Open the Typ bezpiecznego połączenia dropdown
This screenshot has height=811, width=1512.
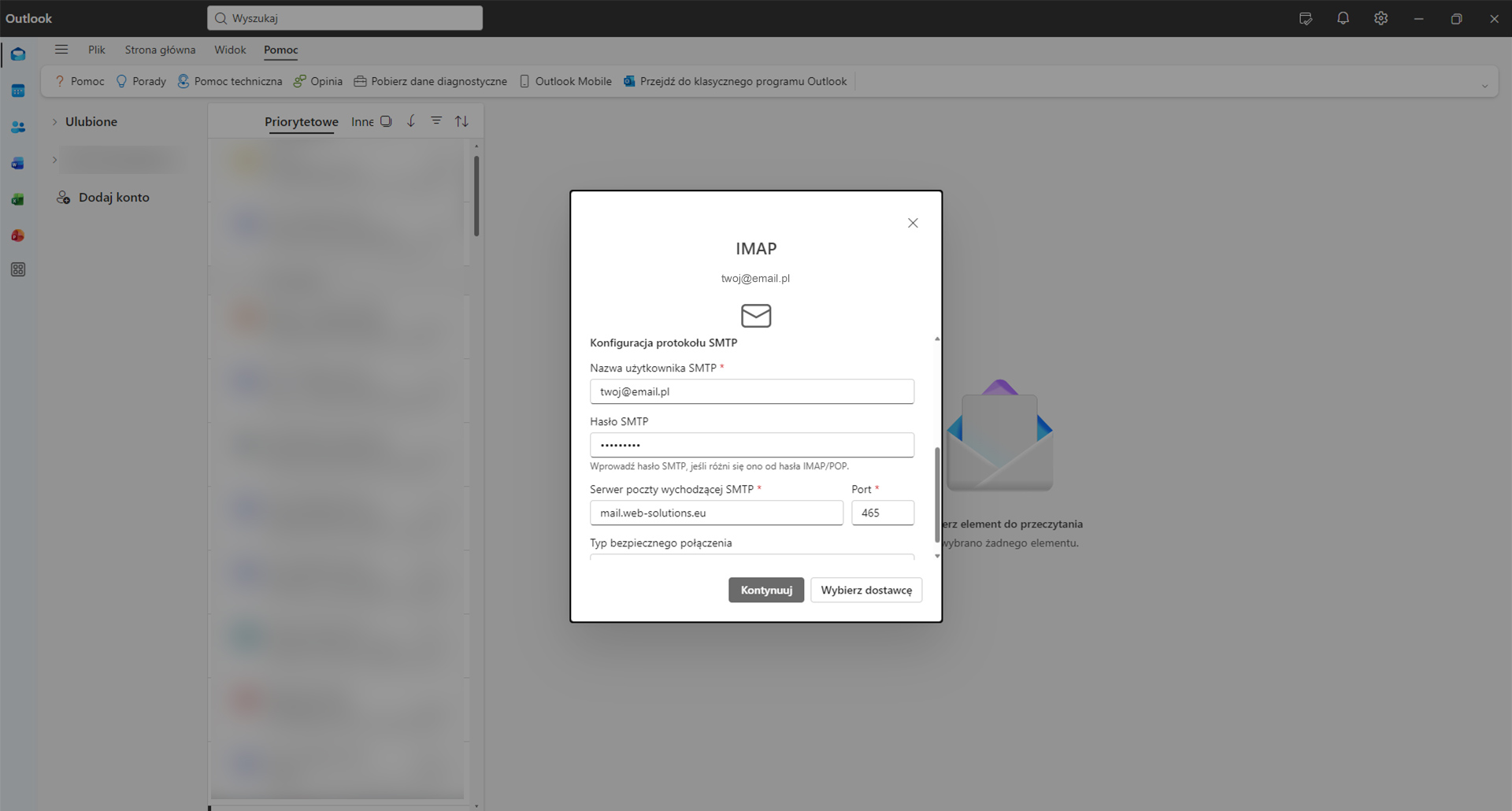[x=751, y=557]
